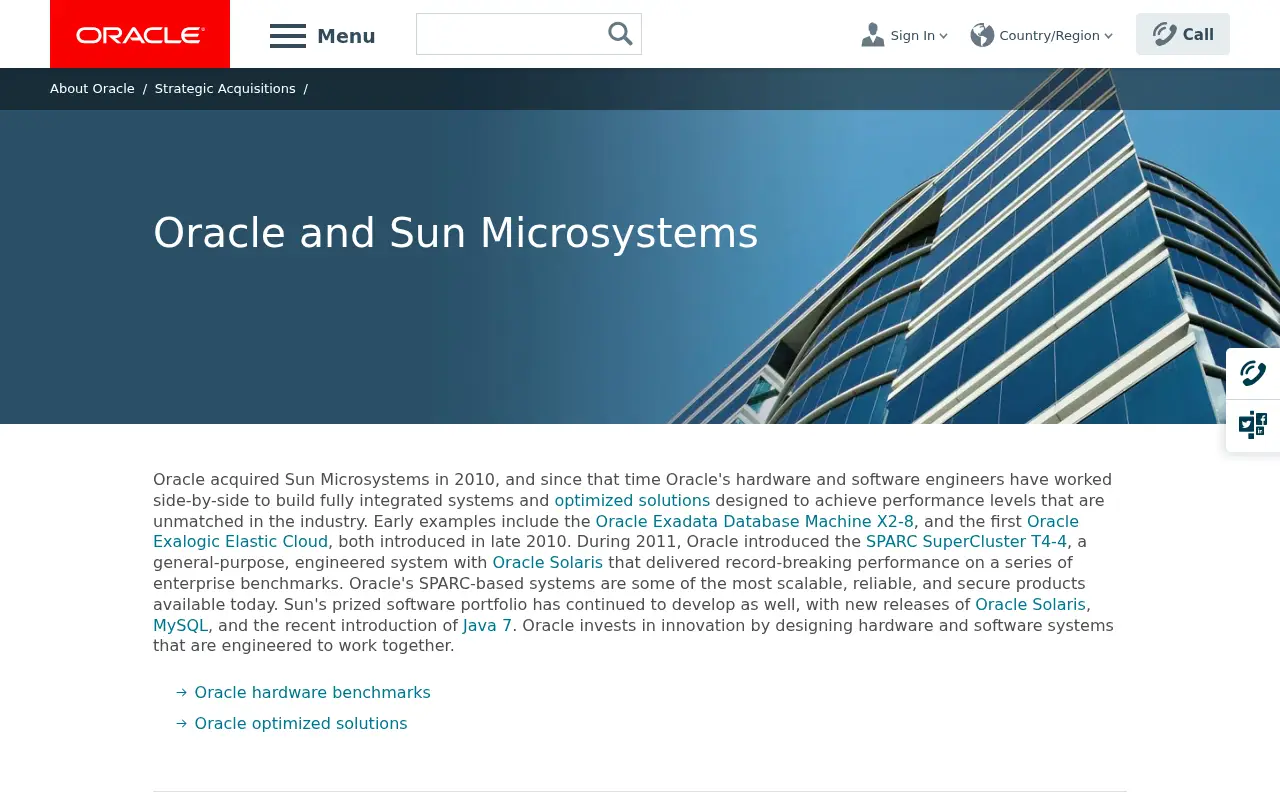The height and width of the screenshot is (800, 1280).
Task: Click the Oracle Solaris link after 'system with'
Action: click(548, 563)
